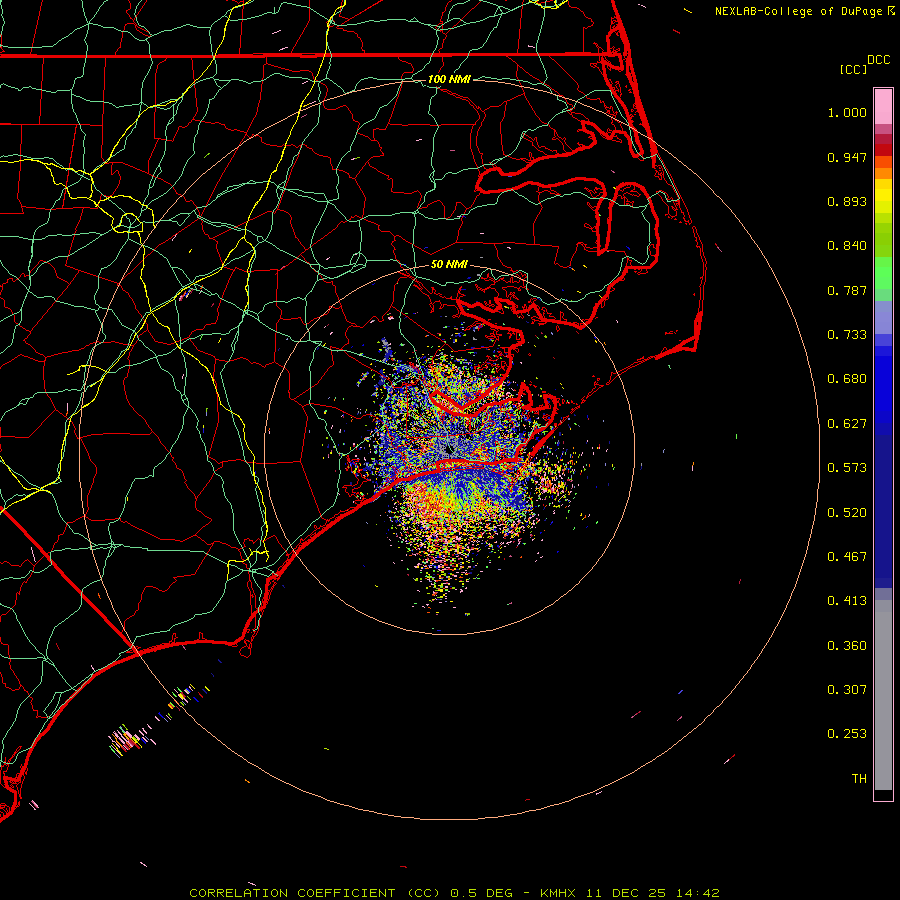Click the [CC] unit label above the color bar

click(853, 69)
